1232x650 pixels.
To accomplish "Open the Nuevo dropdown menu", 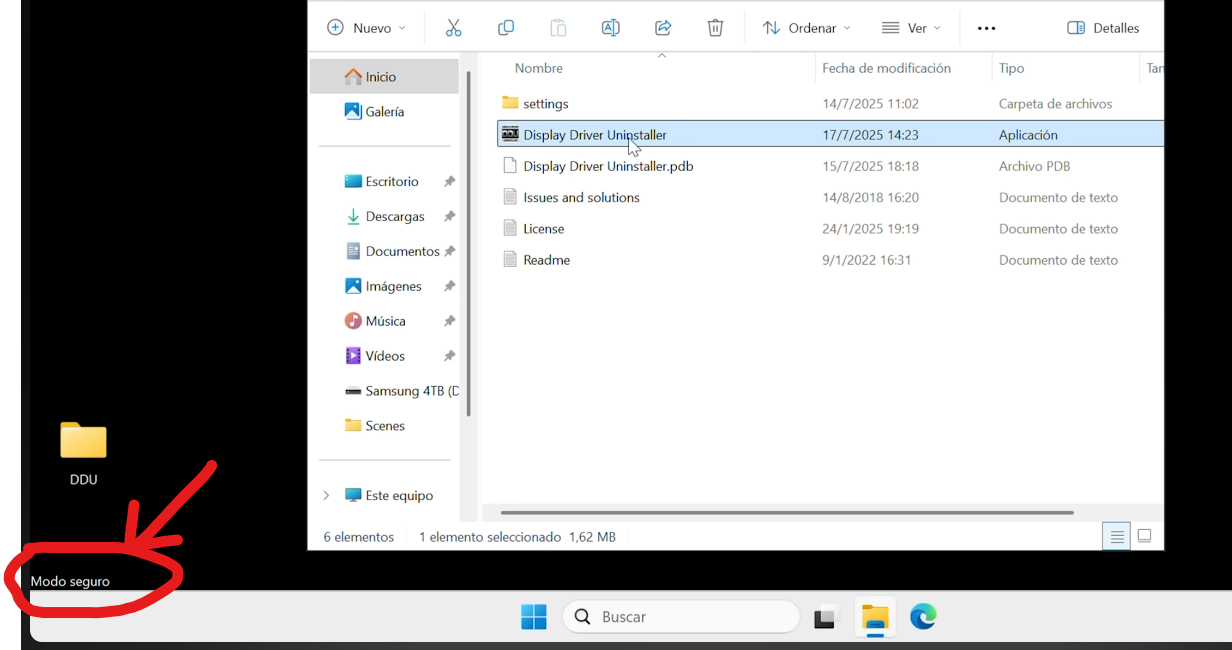I will coord(366,28).
